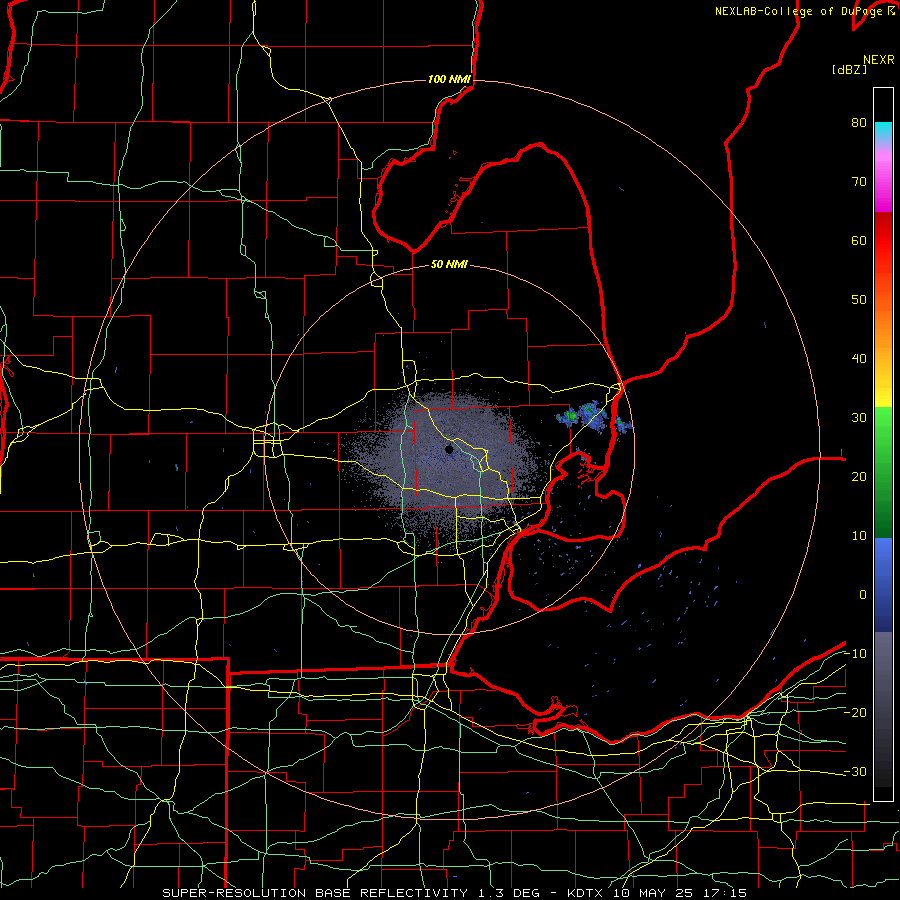The image size is (900, 900).
Task: Click the '100 NMI' range ring label
Action: 449,79
